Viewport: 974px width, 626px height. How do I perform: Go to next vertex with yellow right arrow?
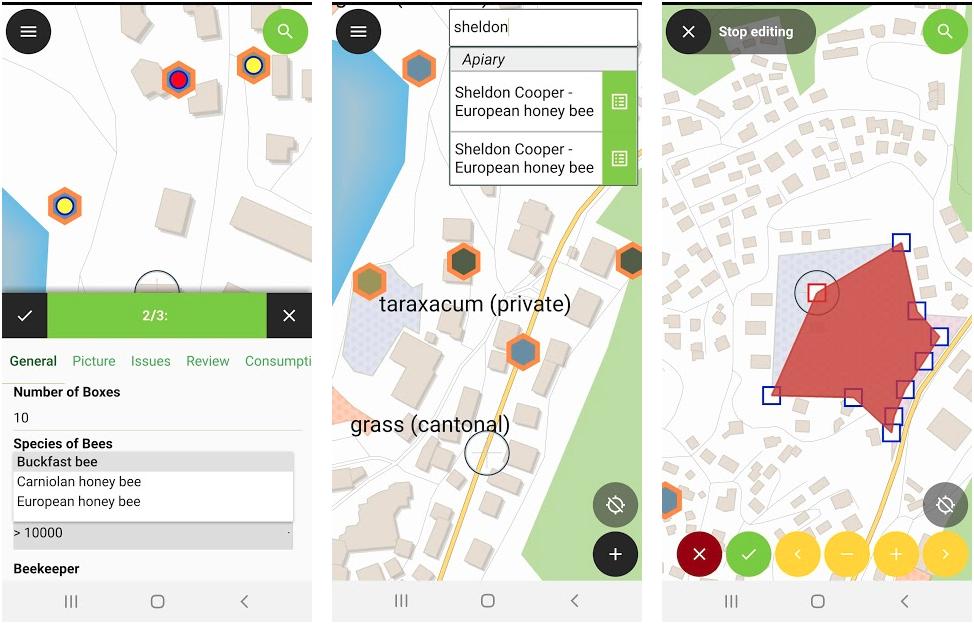coord(945,554)
